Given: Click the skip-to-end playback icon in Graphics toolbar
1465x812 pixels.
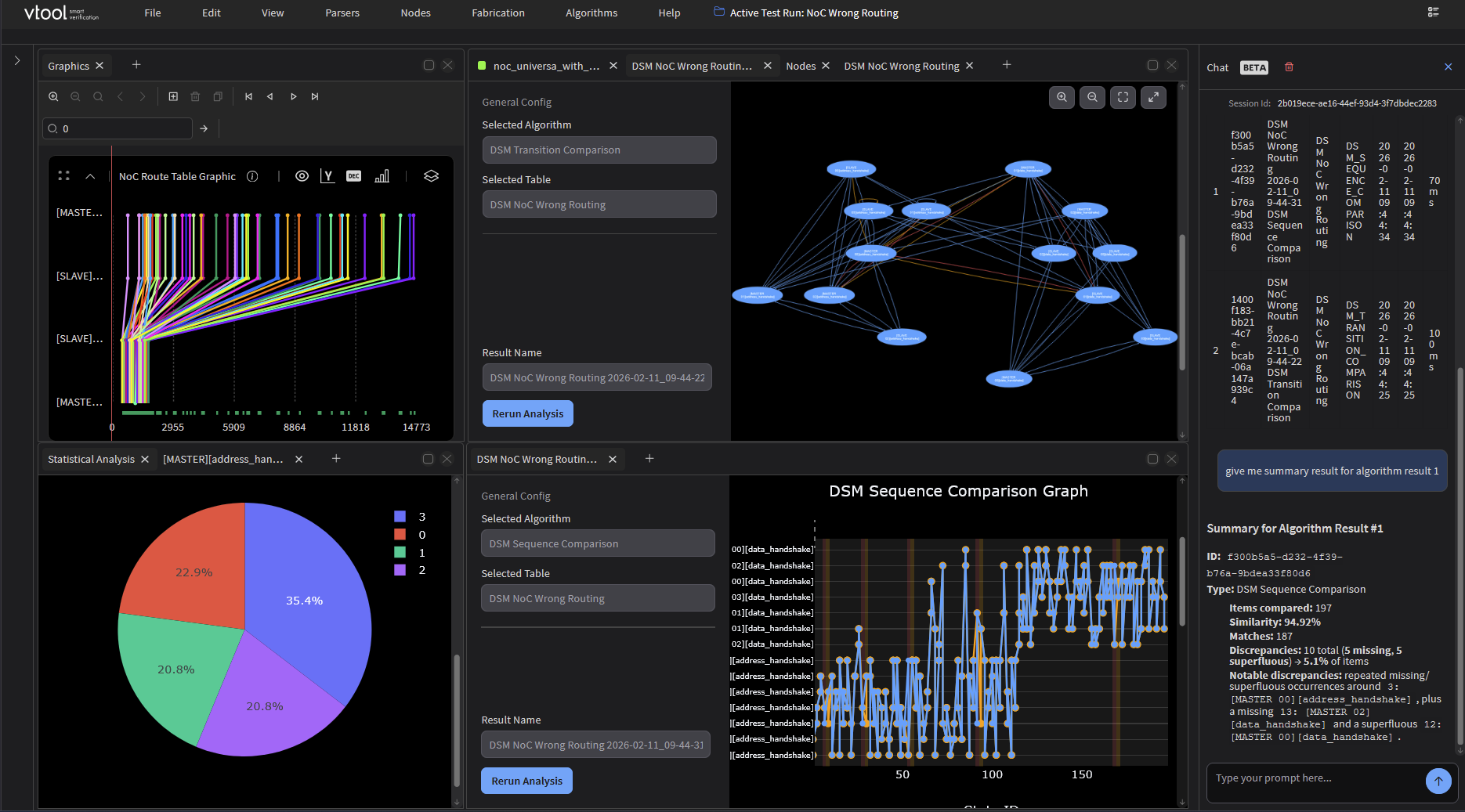Looking at the screenshot, I should click(315, 96).
